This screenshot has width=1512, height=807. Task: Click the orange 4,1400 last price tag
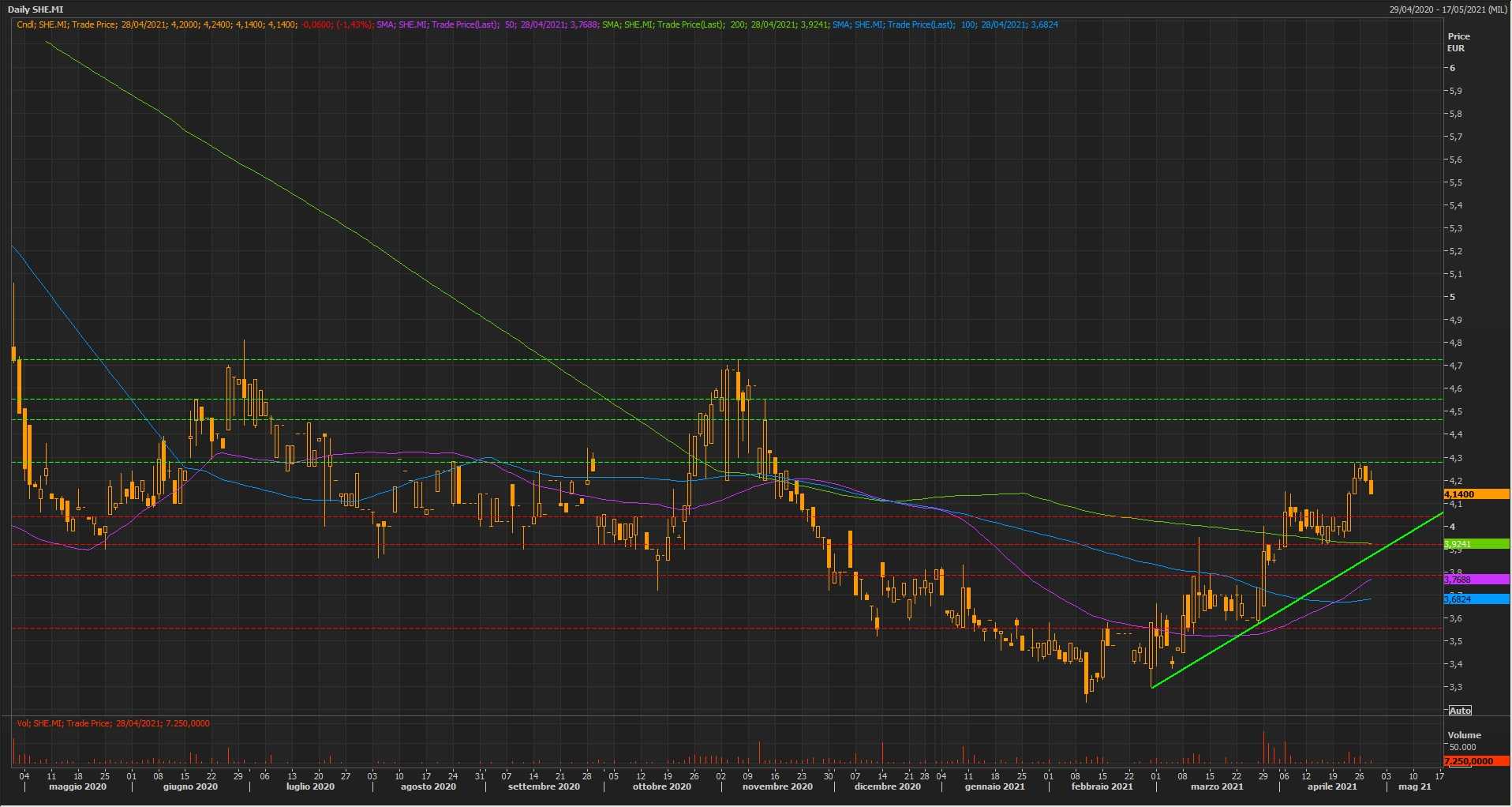[x=1475, y=494]
